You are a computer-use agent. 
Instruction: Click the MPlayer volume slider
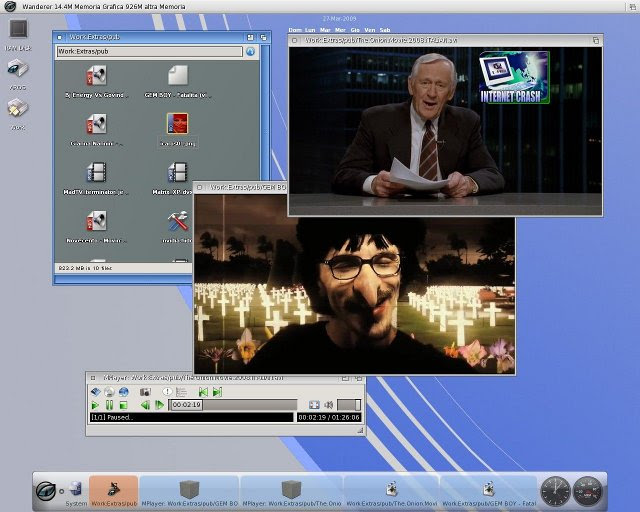point(349,405)
